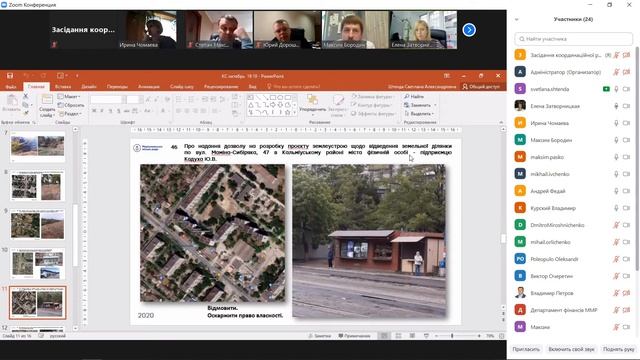Image resolution: width=640 pixels, height=360 pixels.
Task: Click the Notes (Заметки) status bar button
Action: click(320, 336)
